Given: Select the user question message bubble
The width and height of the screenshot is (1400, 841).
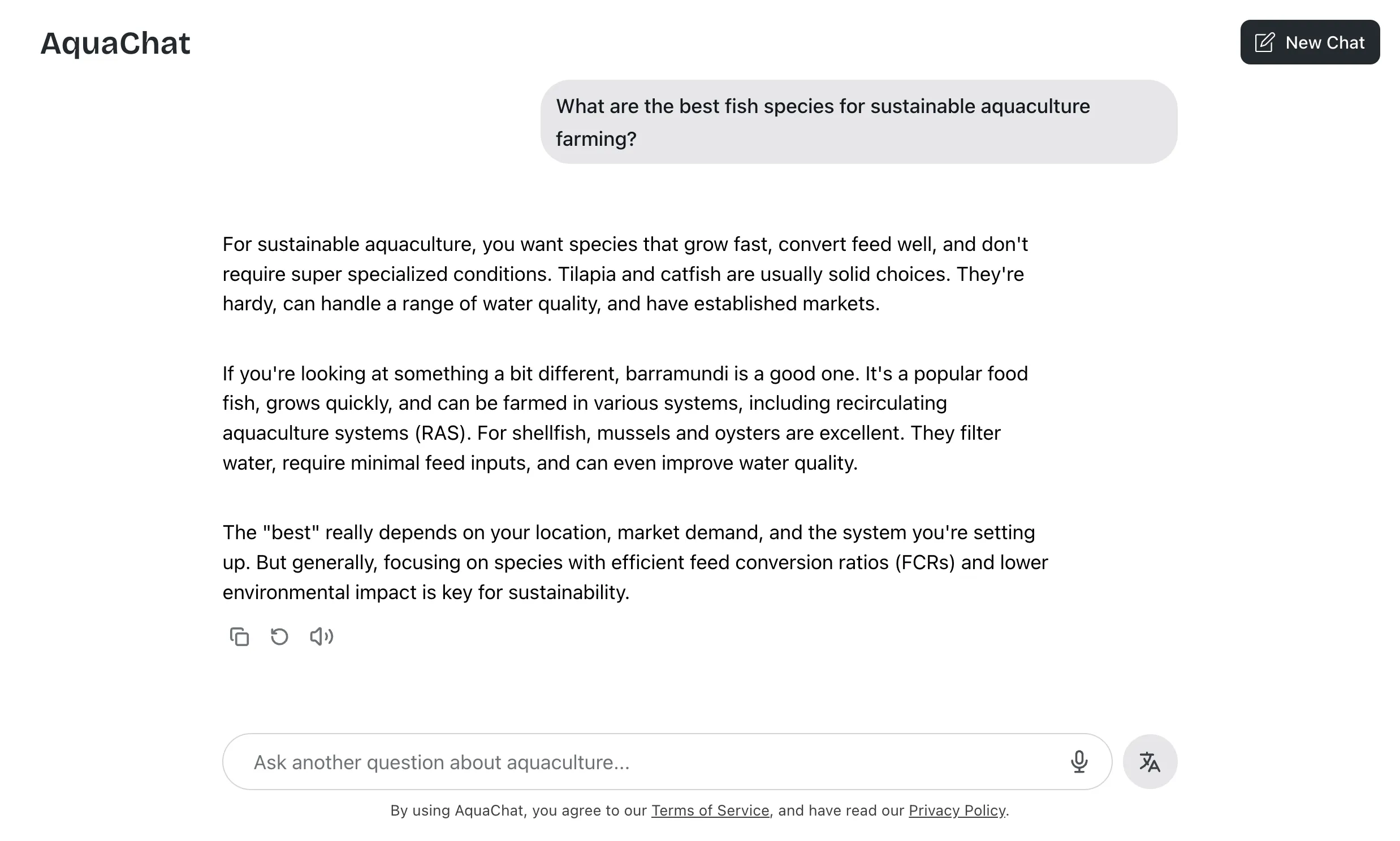Looking at the screenshot, I should pos(858,122).
